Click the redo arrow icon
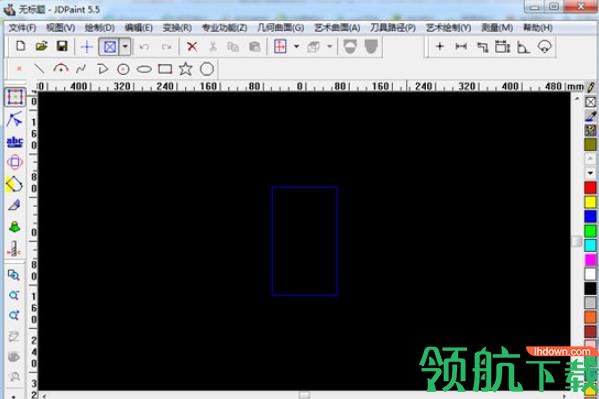 click(166, 47)
